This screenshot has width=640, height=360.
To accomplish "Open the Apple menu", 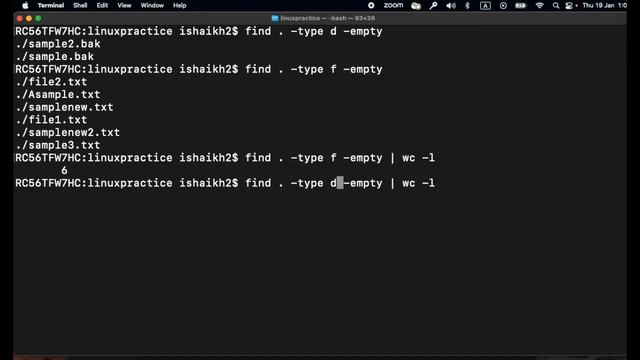I will [x=25, y=5].
